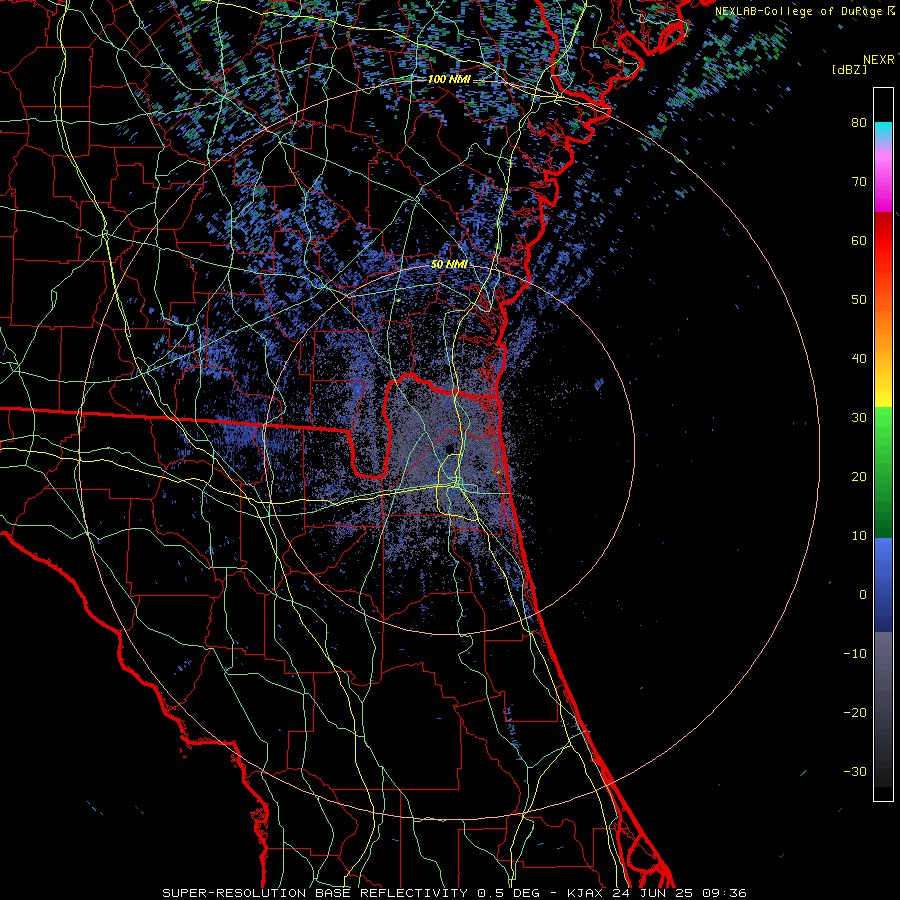
Task: Click the "100 NMI" range ring label
Action: pyautogui.click(x=448, y=79)
